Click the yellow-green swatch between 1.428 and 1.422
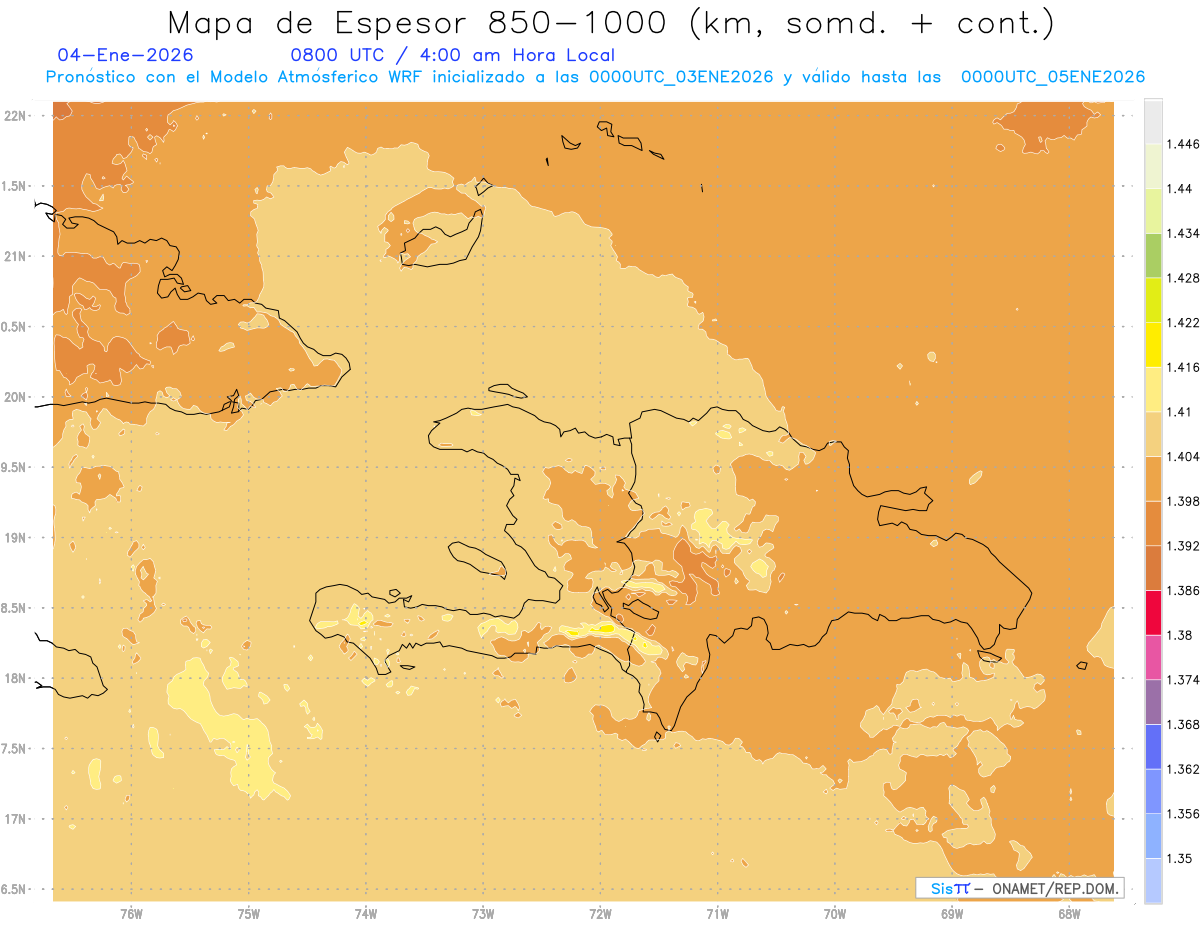This screenshot has width=1200, height=927. [x=1153, y=300]
